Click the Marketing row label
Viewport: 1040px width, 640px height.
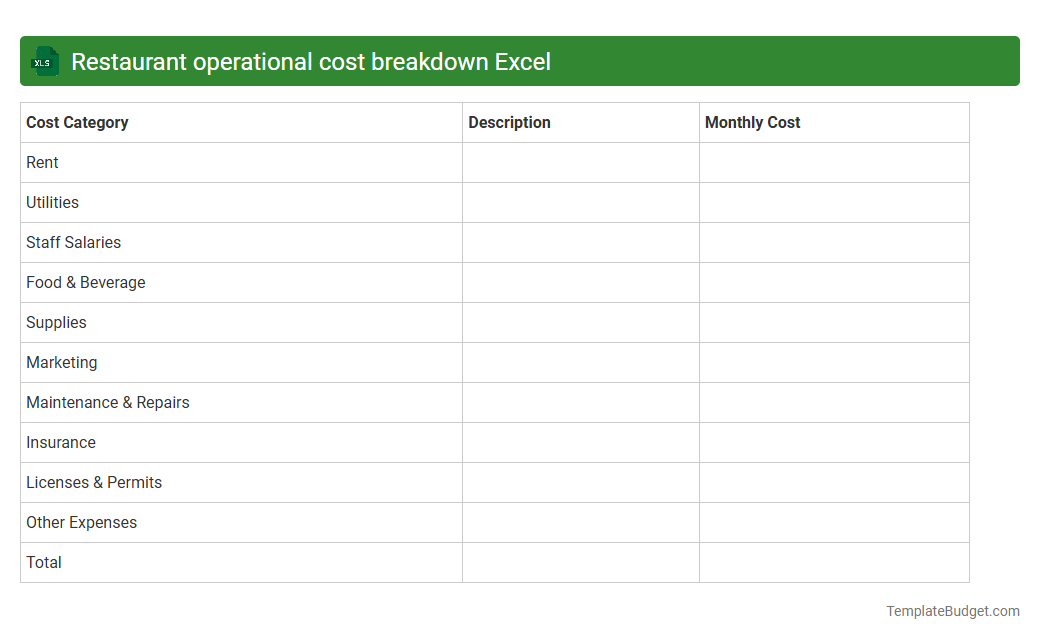point(61,362)
